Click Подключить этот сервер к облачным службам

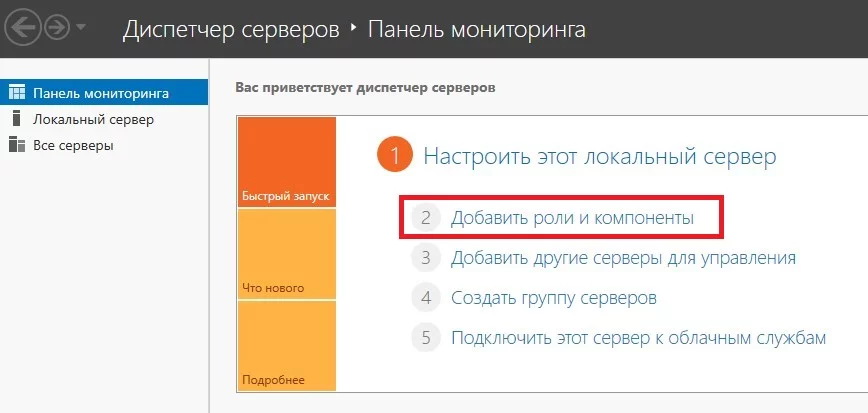pyautogui.click(x=638, y=338)
